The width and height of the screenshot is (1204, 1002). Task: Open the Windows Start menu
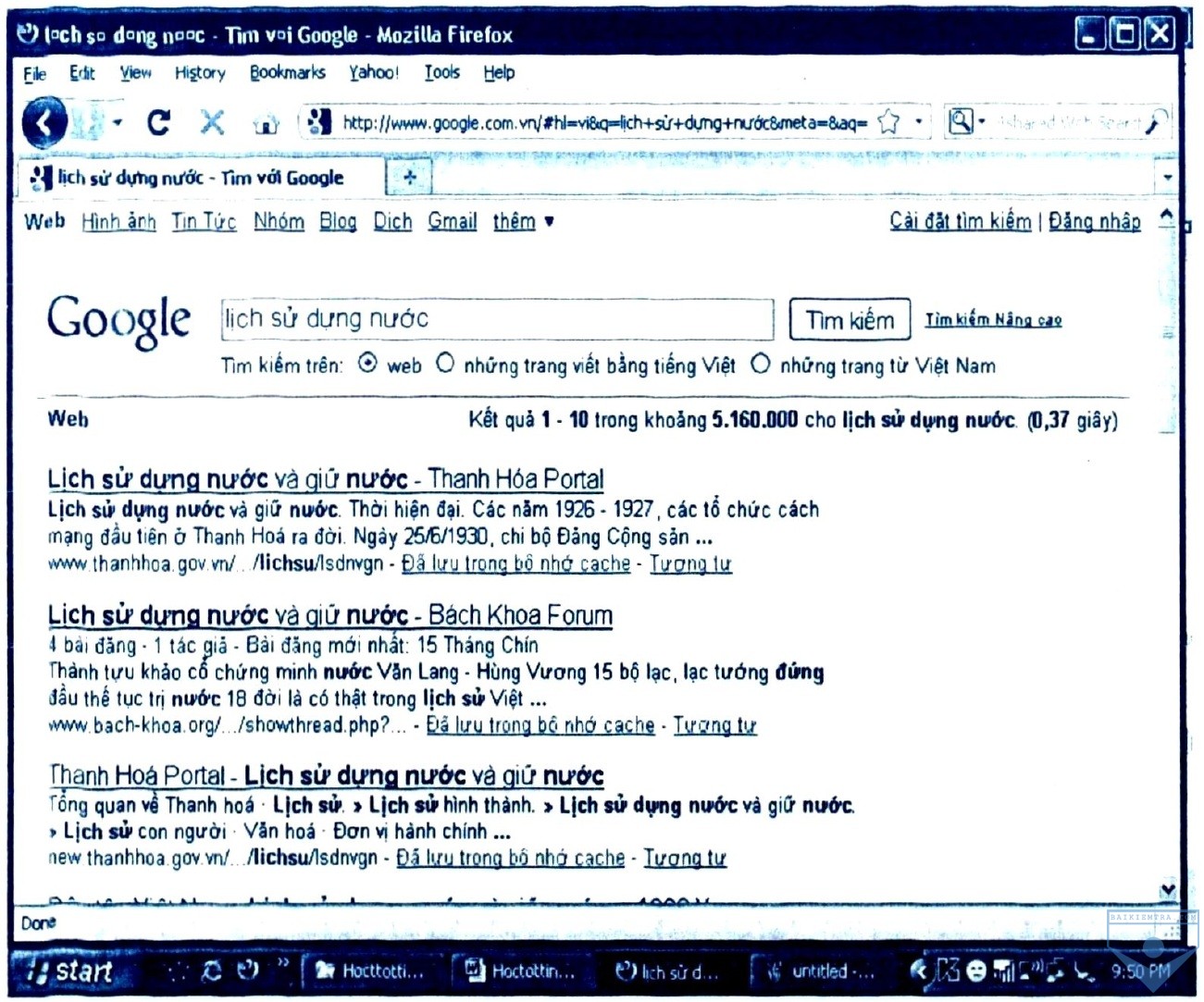[70, 971]
